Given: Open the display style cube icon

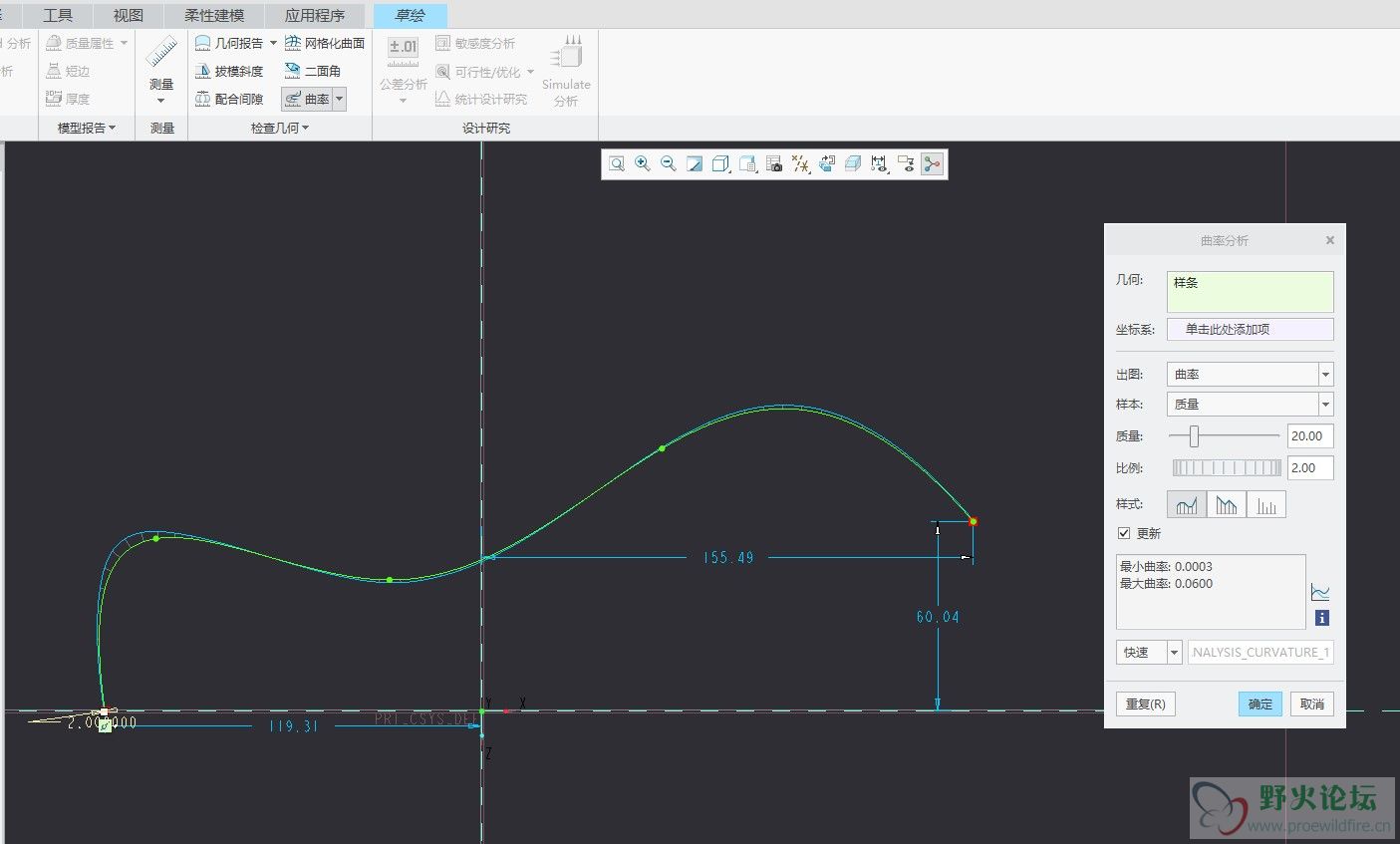Looking at the screenshot, I should coord(720,164).
